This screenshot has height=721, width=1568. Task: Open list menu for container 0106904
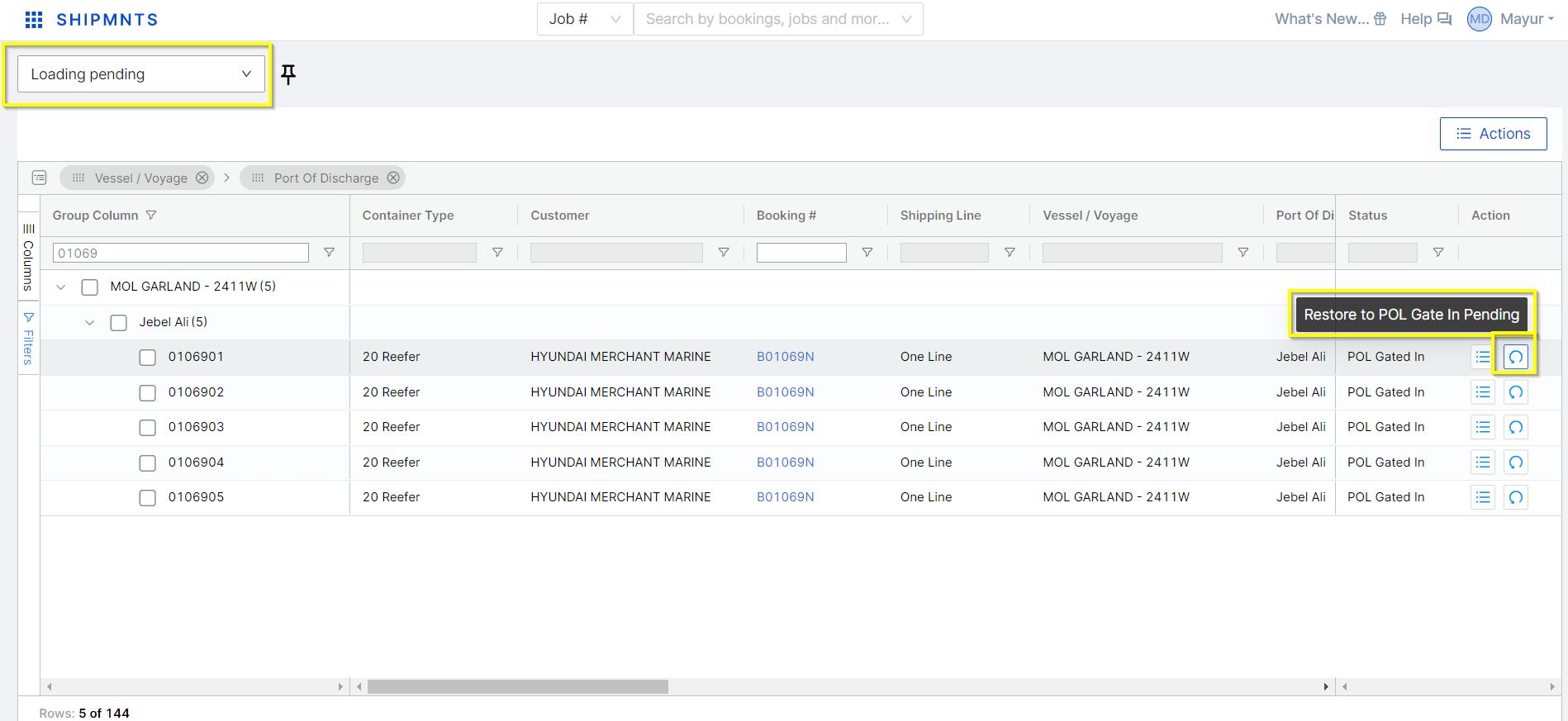click(1483, 462)
